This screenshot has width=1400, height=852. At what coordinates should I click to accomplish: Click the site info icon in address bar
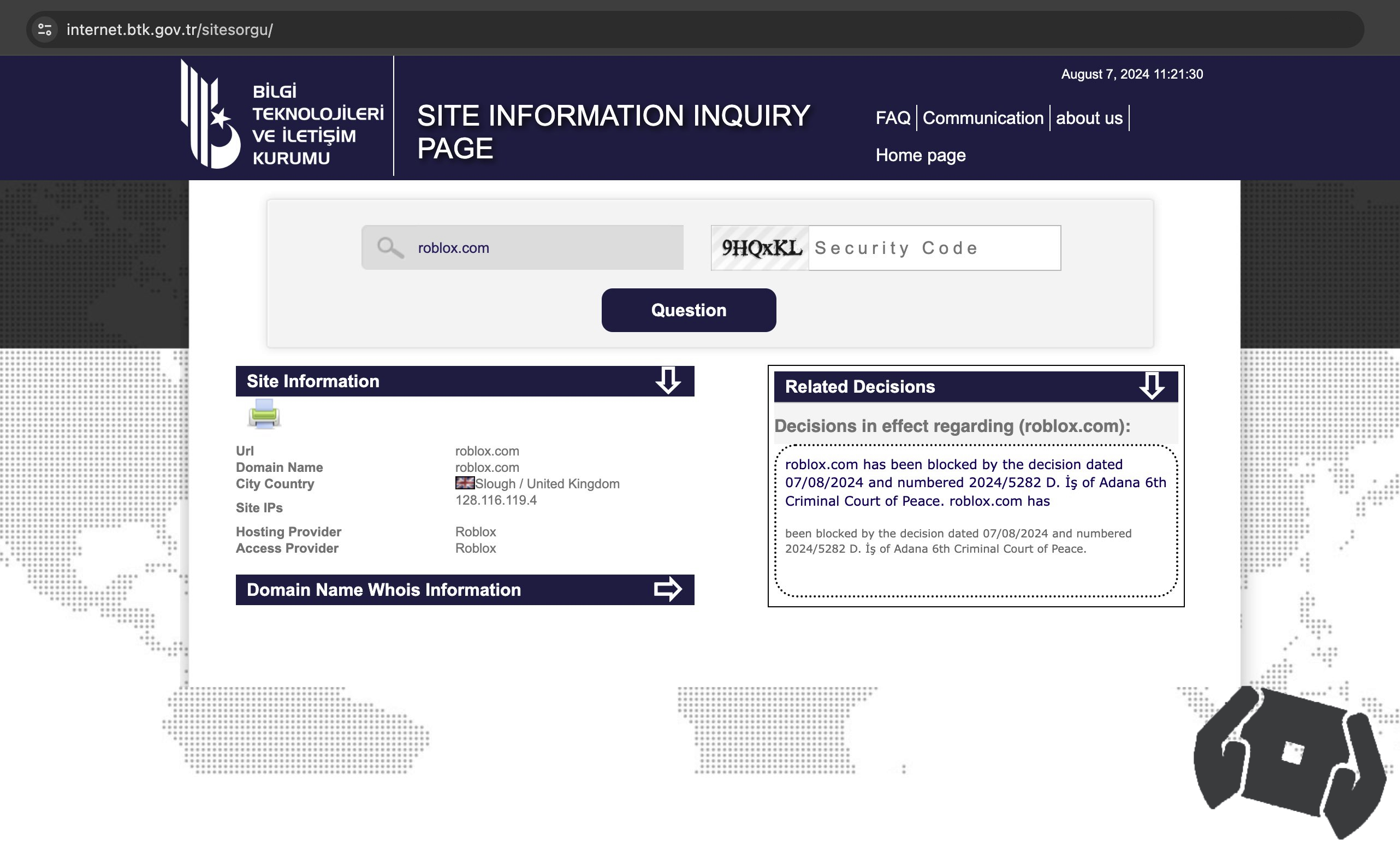tap(45, 29)
